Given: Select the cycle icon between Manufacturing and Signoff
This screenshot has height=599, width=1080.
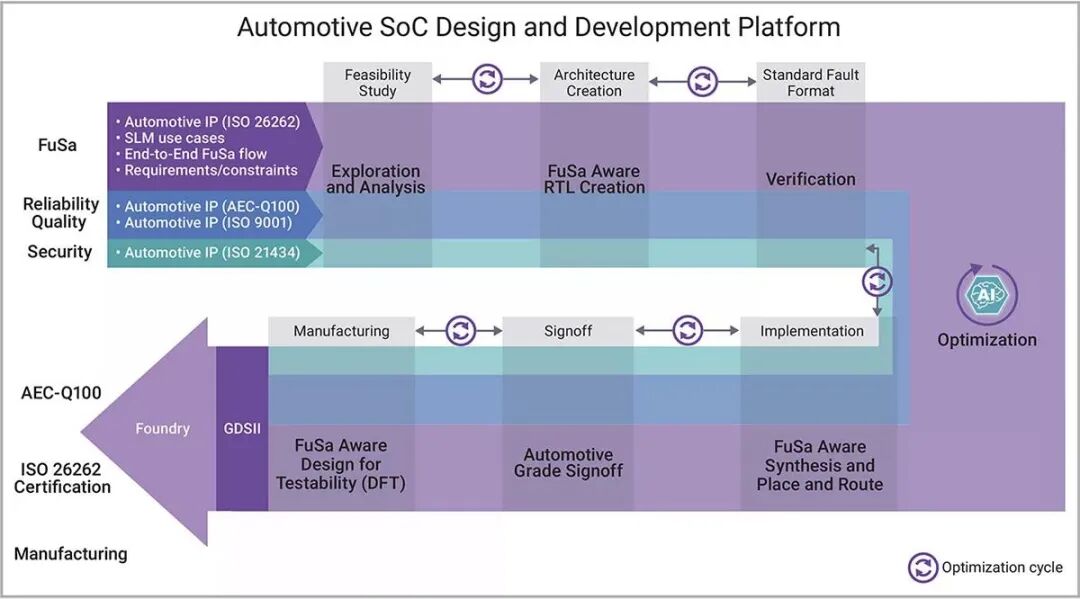Looking at the screenshot, I should (460, 331).
